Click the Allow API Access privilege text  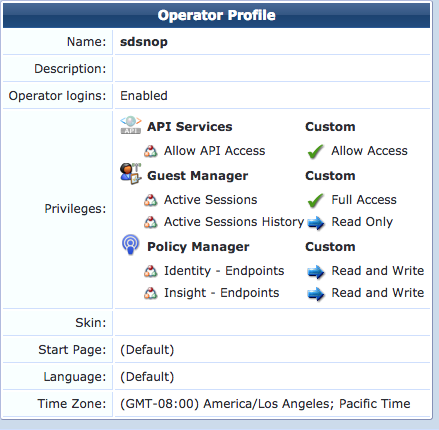pos(215,151)
